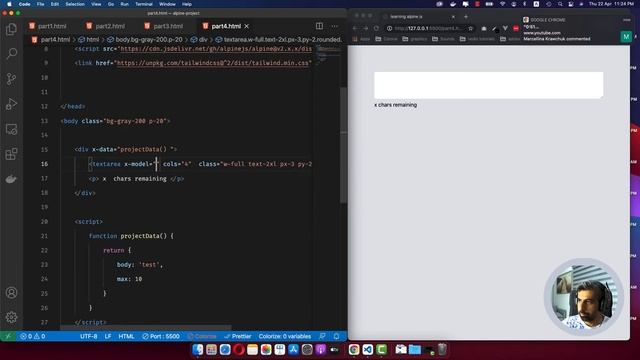Open the Run and Debug view
This screenshot has height=360, width=640.
click(x=11, y=104)
